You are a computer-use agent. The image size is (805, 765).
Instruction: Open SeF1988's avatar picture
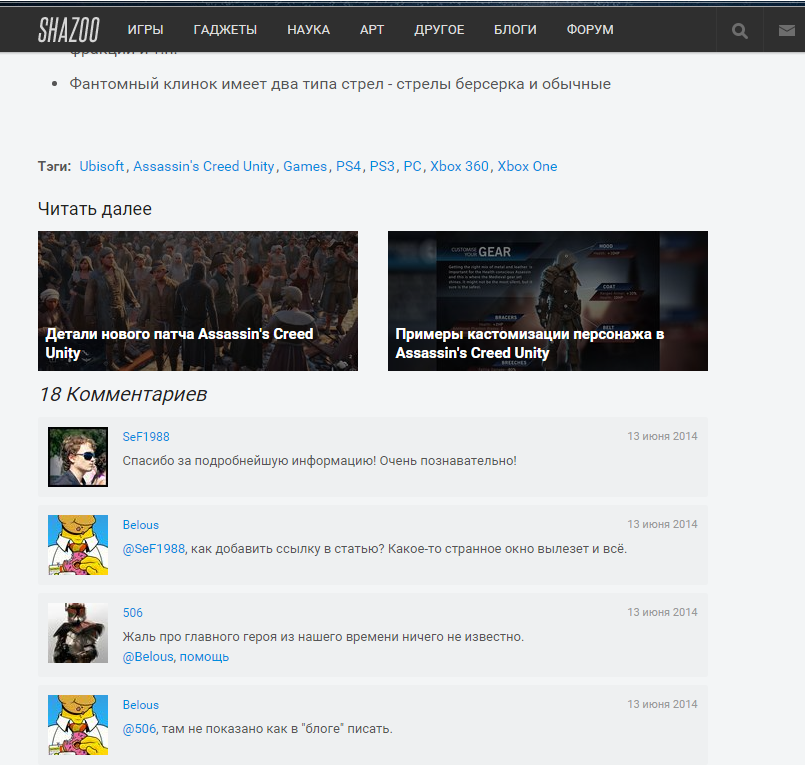pyautogui.click(x=78, y=457)
